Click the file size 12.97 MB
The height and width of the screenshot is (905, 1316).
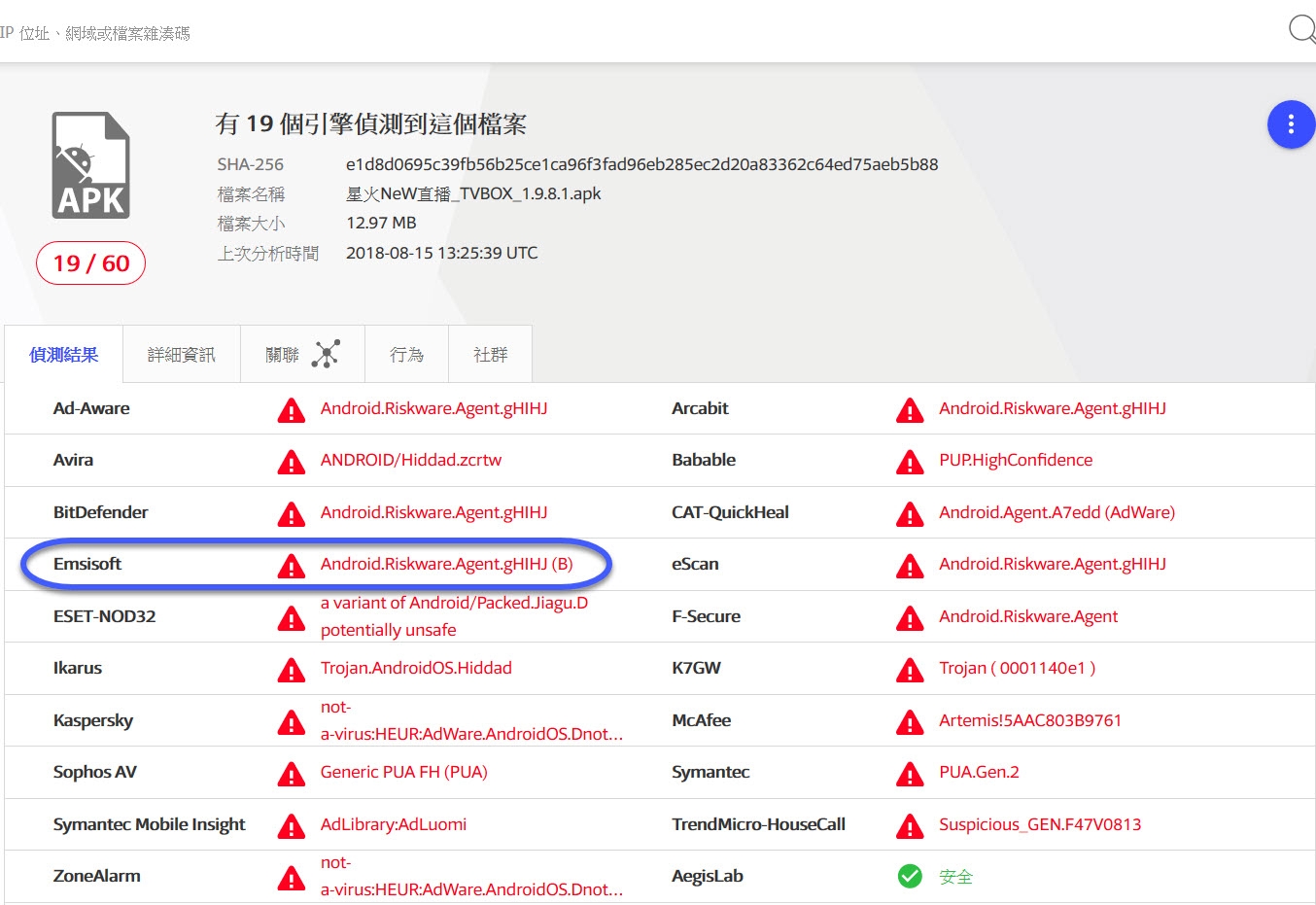coord(381,223)
